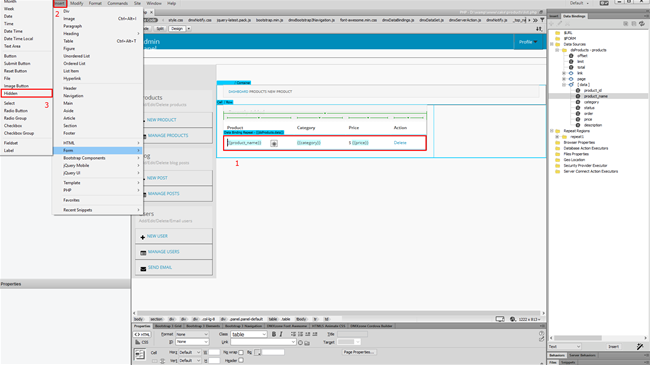Click the split cell icon

[x=162, y=361]
